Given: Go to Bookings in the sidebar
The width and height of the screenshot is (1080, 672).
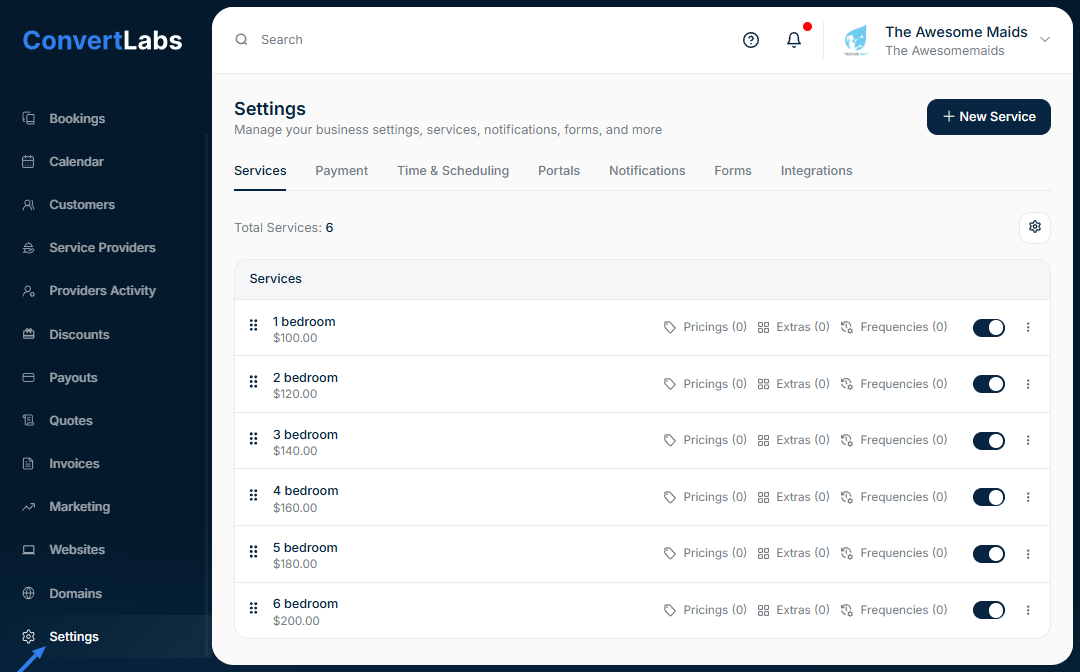Looking at the screenshot, I should (77, 118).
